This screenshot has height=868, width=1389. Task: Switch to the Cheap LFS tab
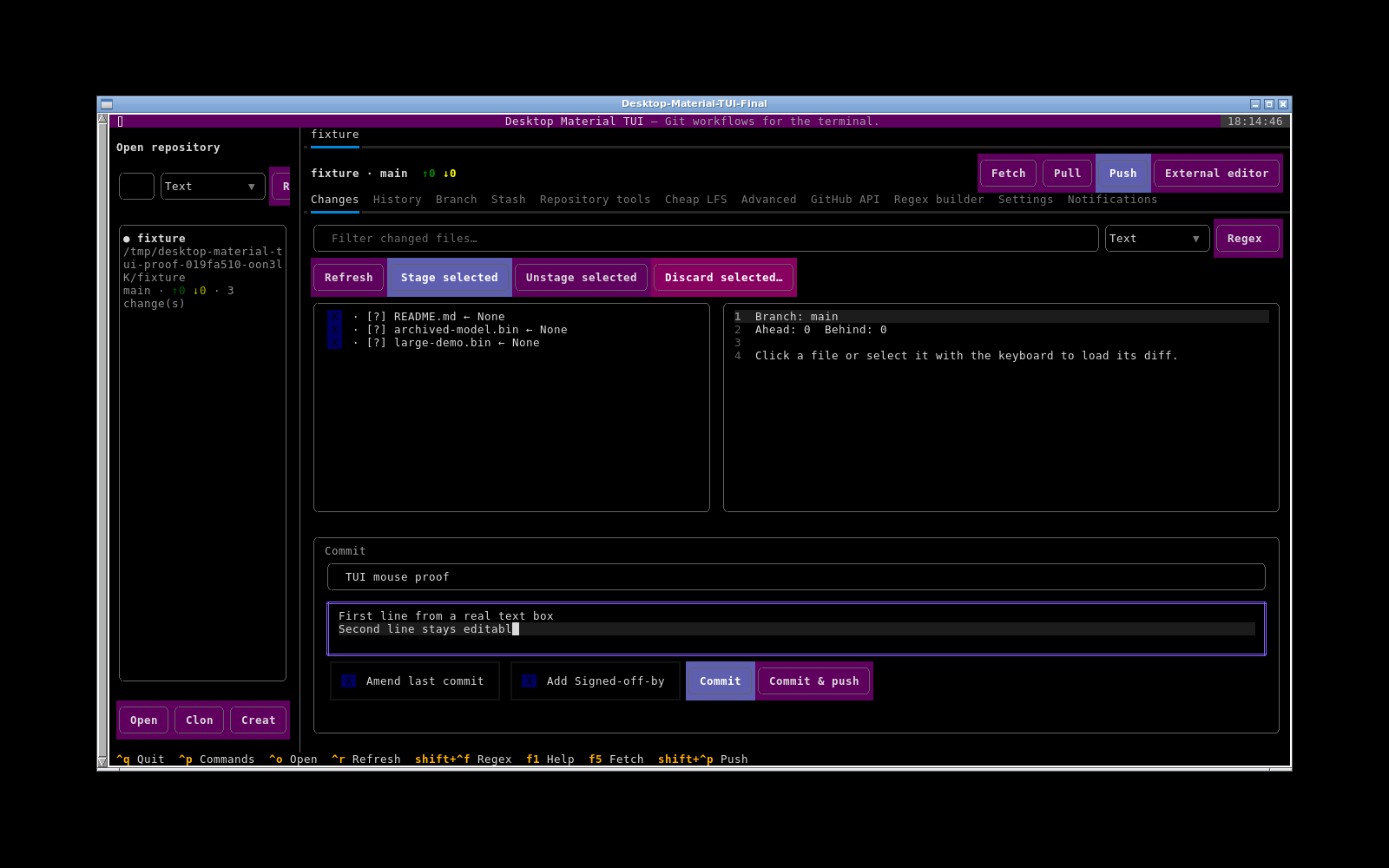click(696, 200)
